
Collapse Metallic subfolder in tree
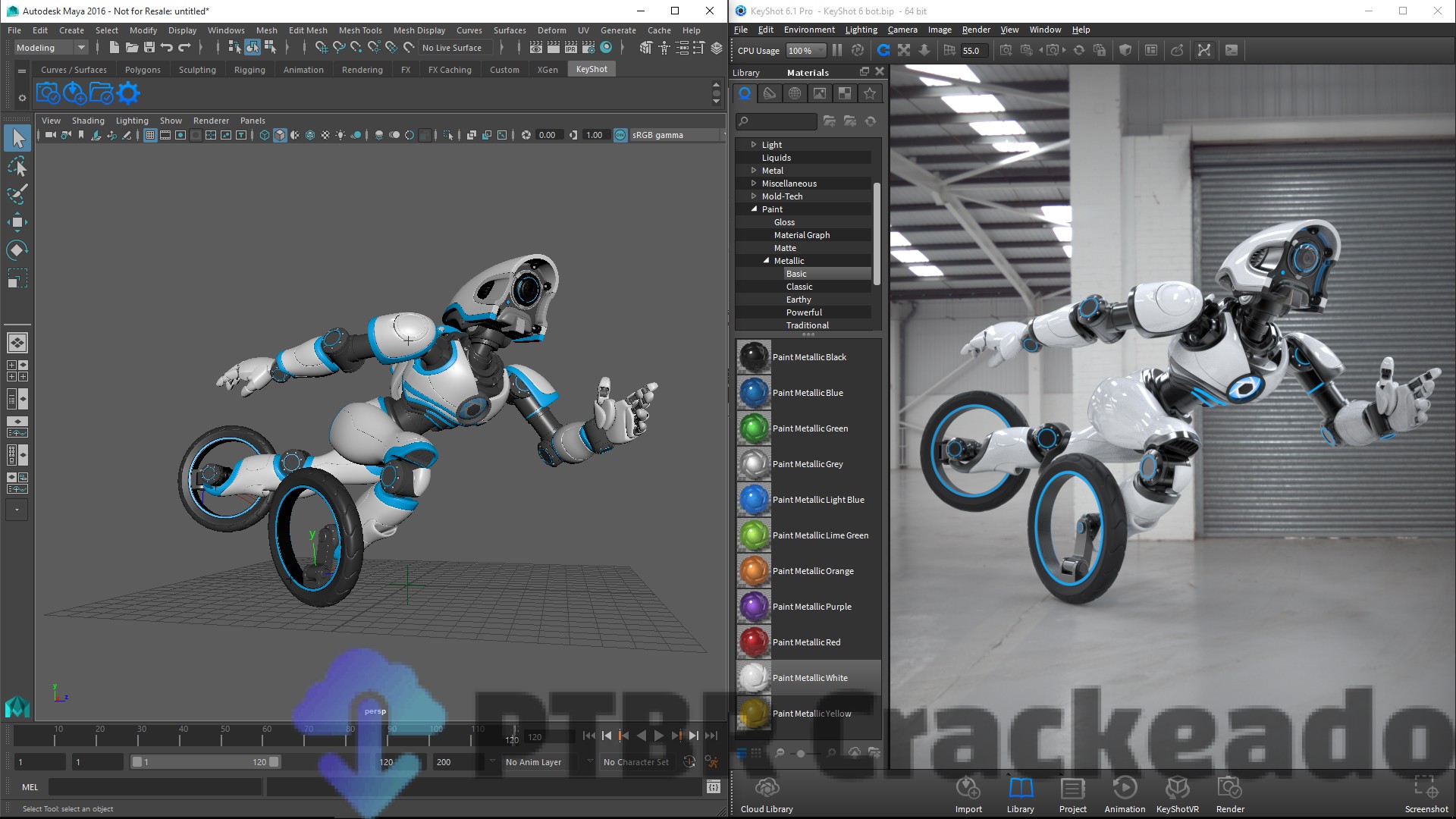[766, 260]
